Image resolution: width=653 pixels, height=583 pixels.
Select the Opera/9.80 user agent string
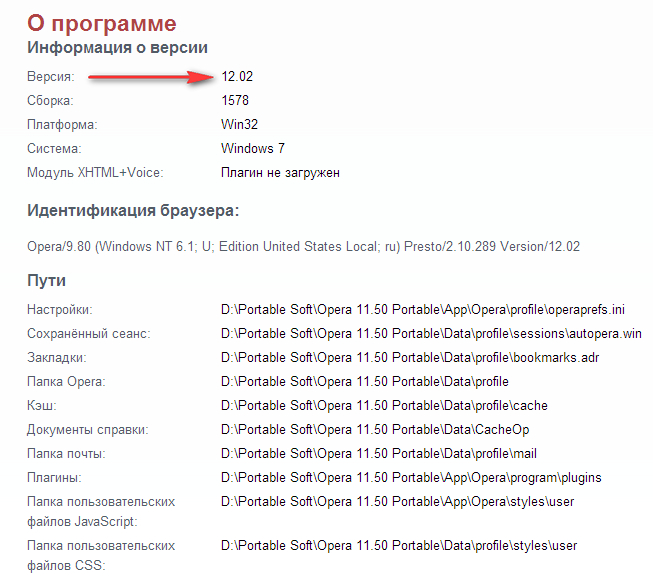(x=303, y=247)
